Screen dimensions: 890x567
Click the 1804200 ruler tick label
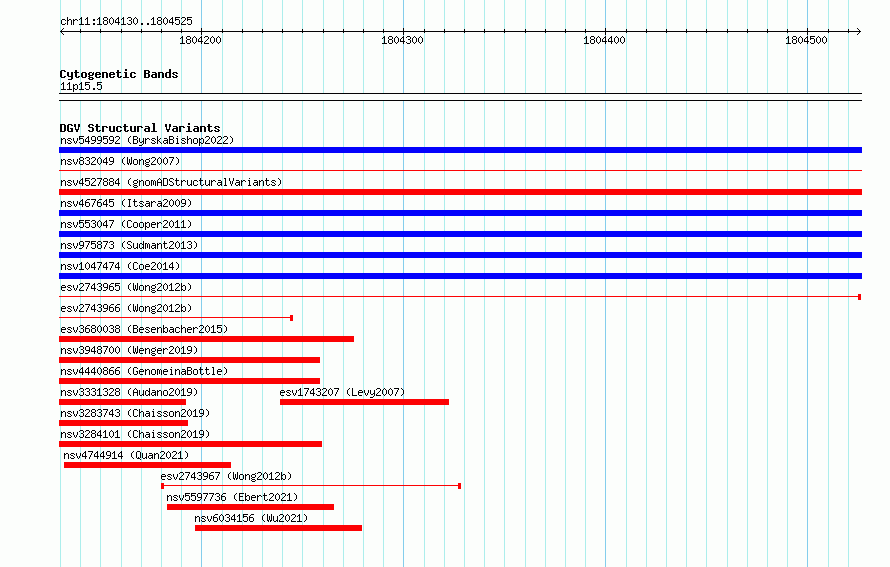click(200, 40)
